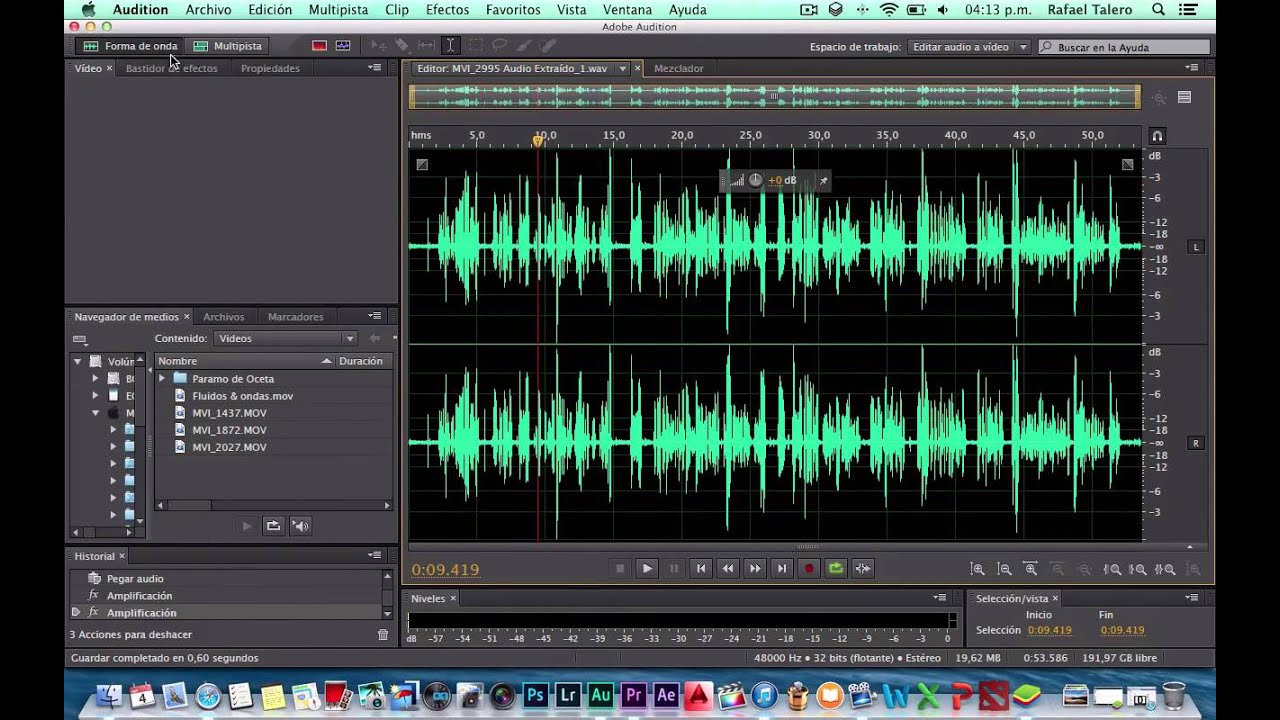Switch to the Mezclador tab
The image size is (1280, 720).
tap(678, 69)
